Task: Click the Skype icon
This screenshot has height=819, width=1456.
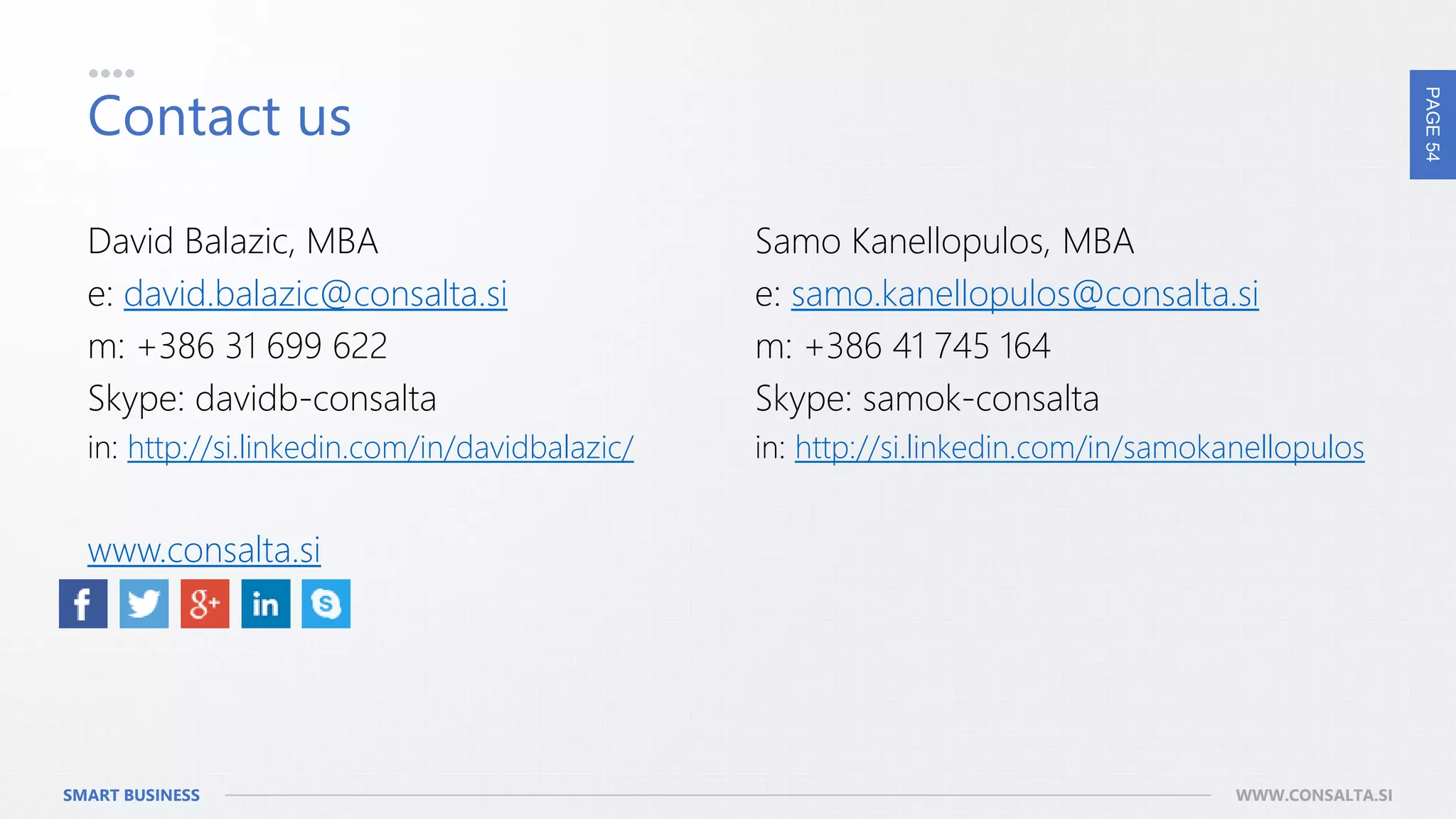Action: (326, 604)
